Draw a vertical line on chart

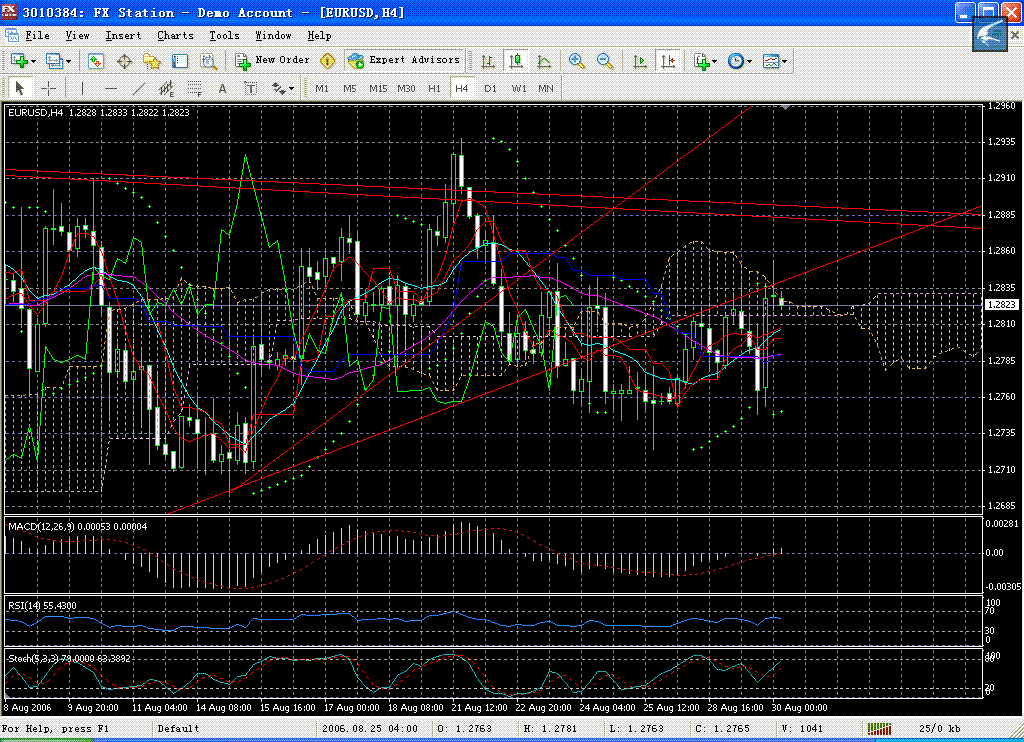(x=82, y=88)
